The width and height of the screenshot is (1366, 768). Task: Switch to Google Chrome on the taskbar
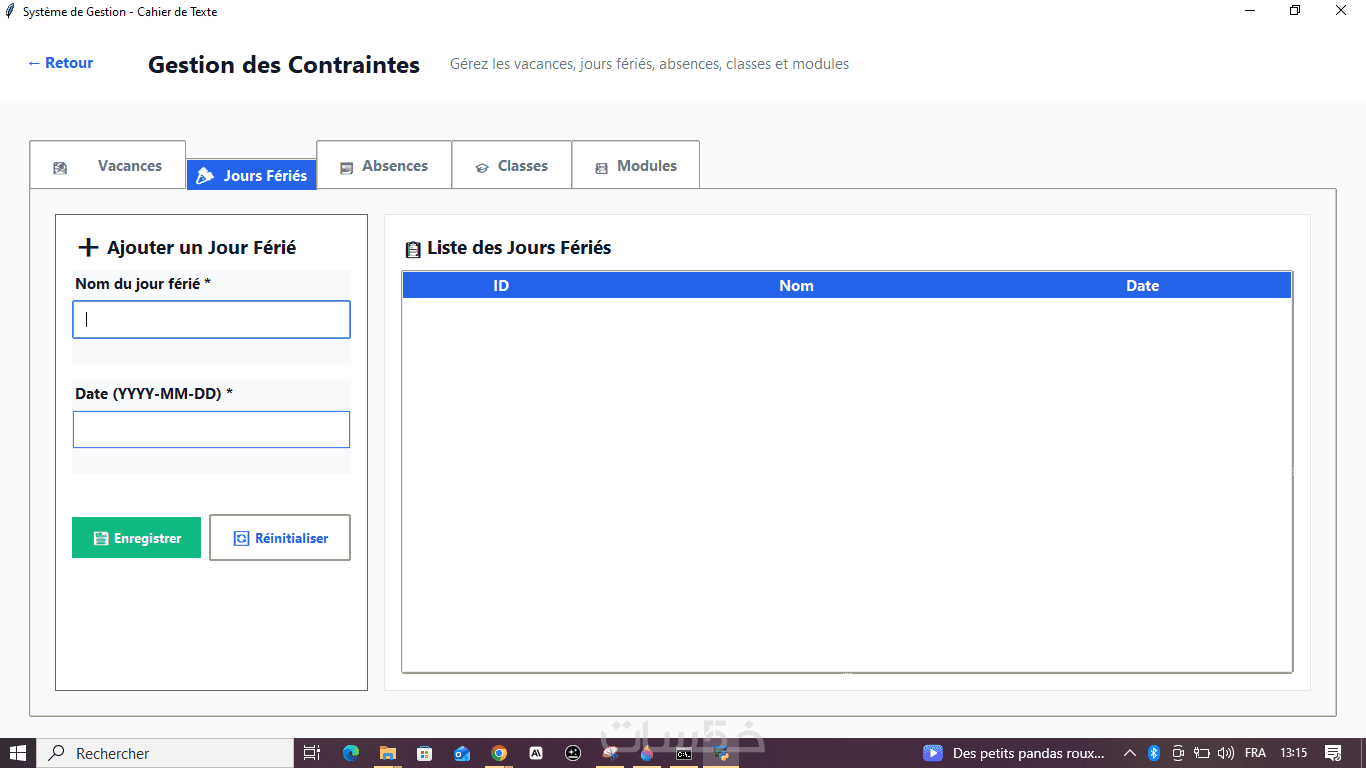[x=499, y=753]
